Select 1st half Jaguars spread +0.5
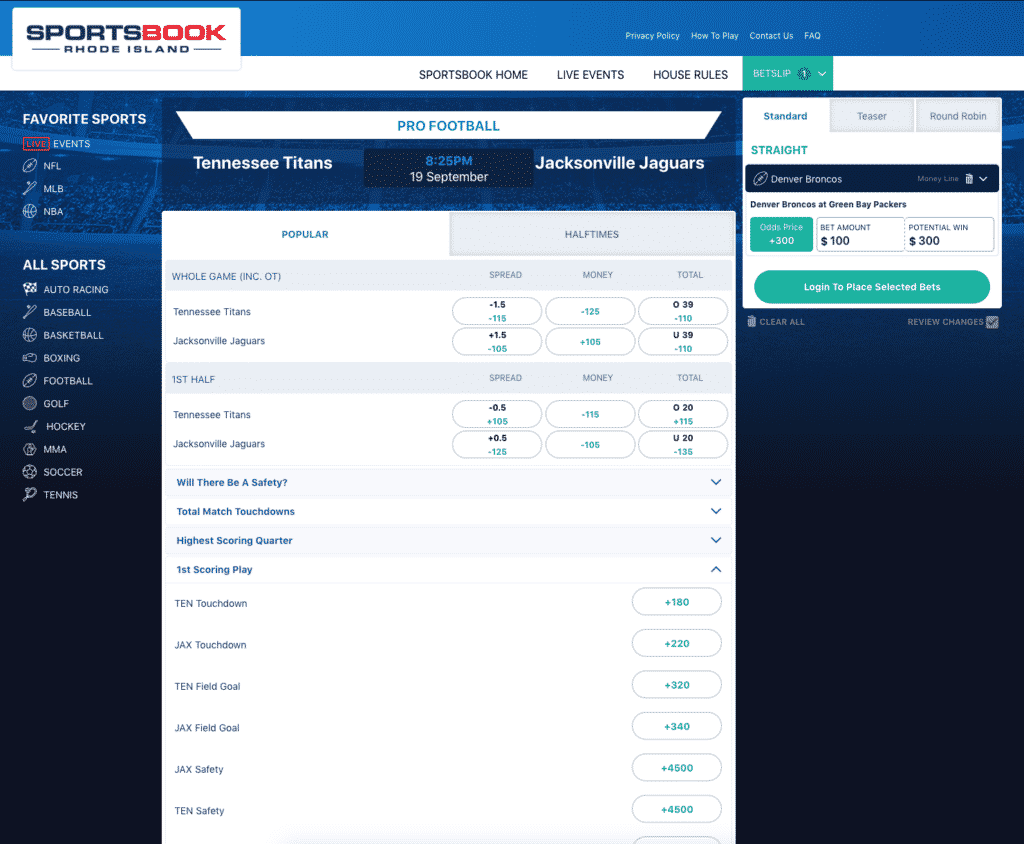Screen dimensions: 1024x844 click(497, 445)
